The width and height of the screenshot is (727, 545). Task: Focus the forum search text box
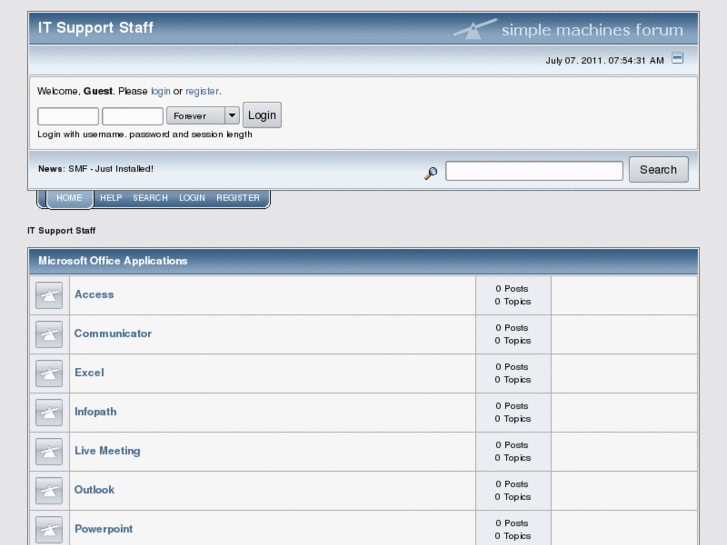[x=534, y=171]
